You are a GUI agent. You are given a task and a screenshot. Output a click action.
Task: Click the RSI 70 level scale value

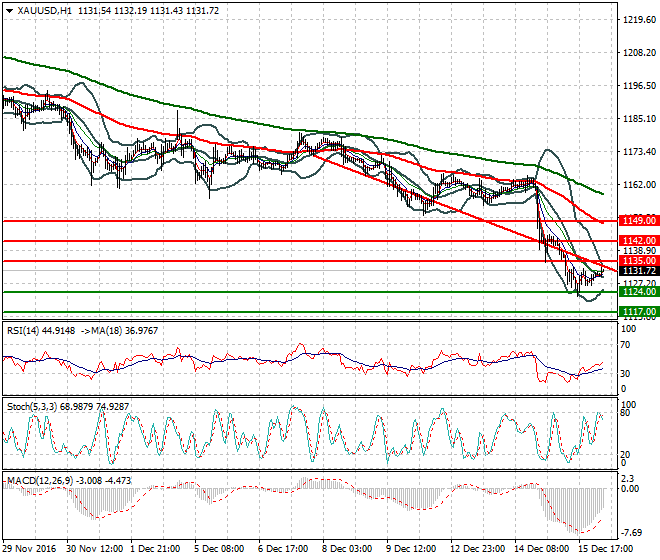(x=625, y=345)
